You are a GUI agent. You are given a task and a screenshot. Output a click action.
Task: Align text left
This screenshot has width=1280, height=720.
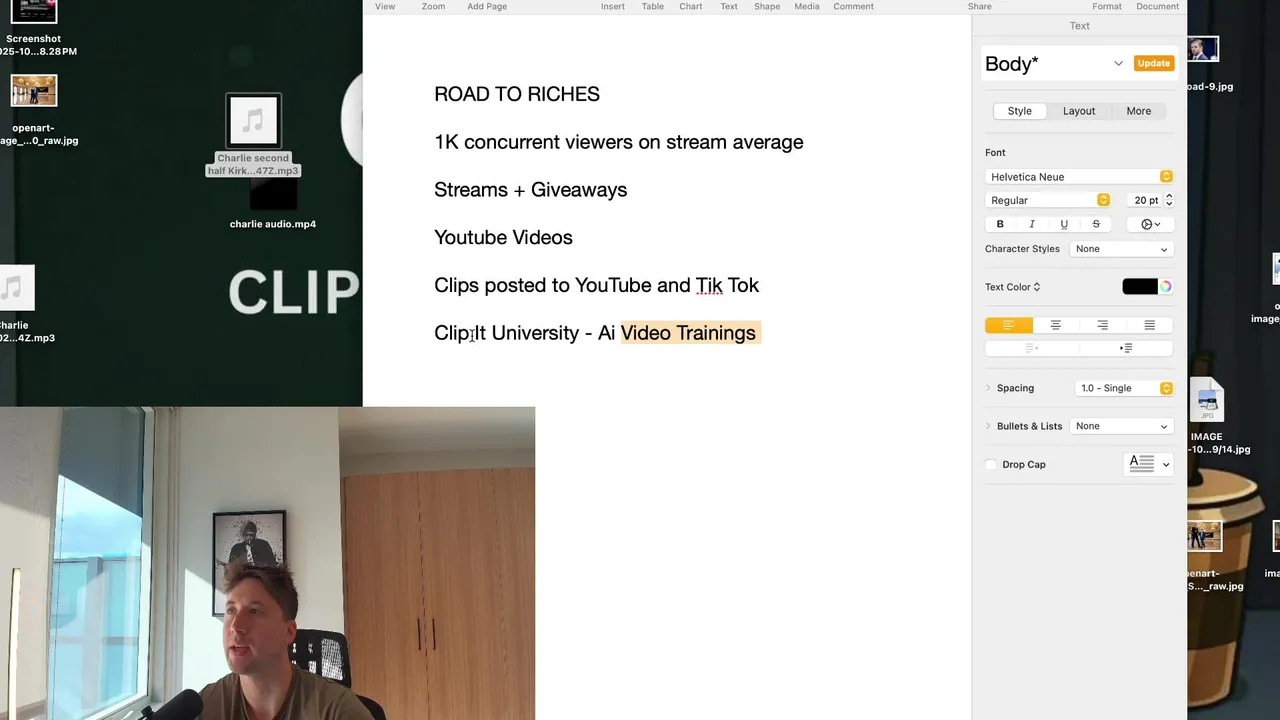tap(1008, 325)
